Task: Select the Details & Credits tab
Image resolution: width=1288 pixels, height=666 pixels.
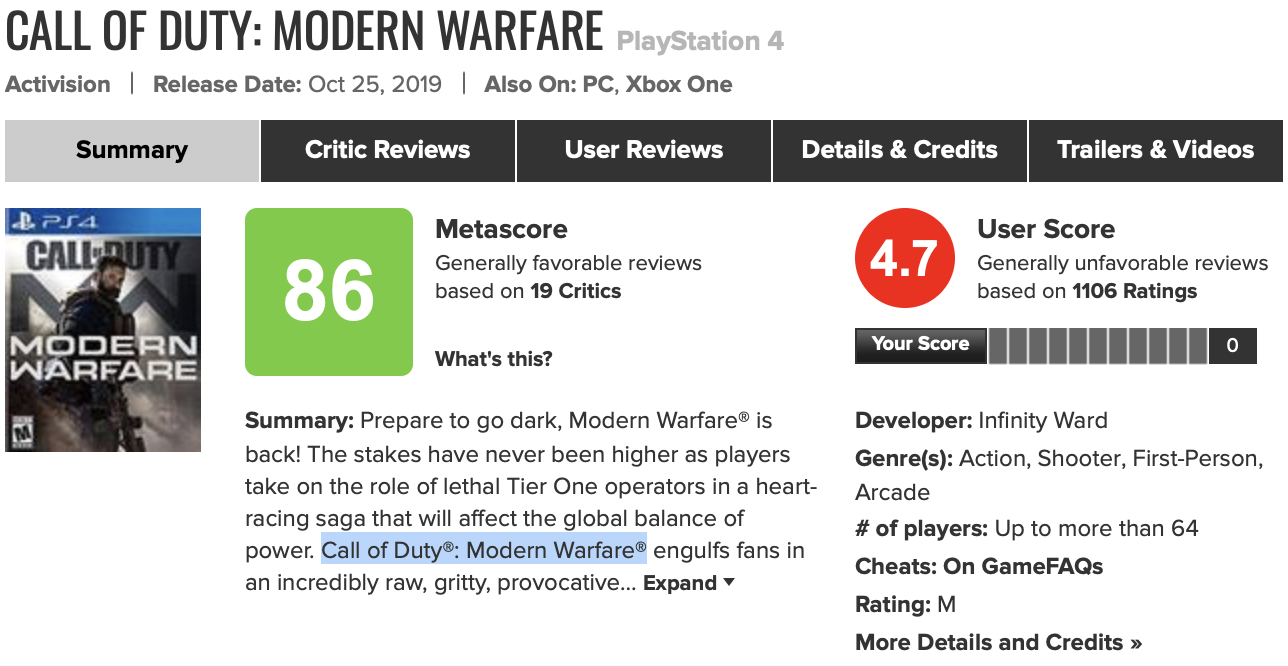Action: coord(900,150)
